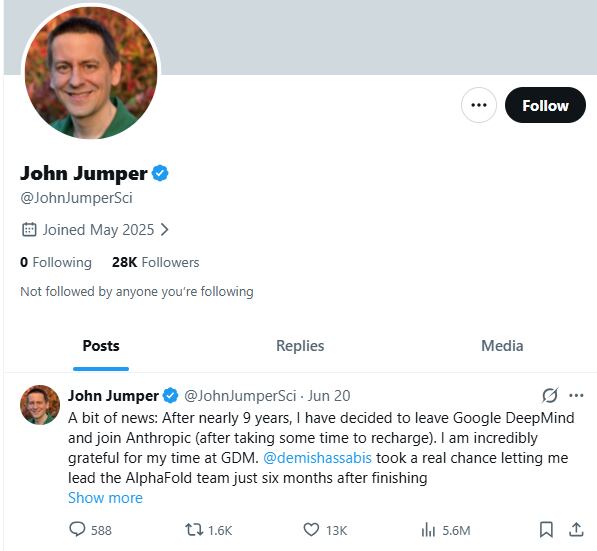The image size is (597, 551).
Task: View the 0 Following list
Action: click(56, 262)
